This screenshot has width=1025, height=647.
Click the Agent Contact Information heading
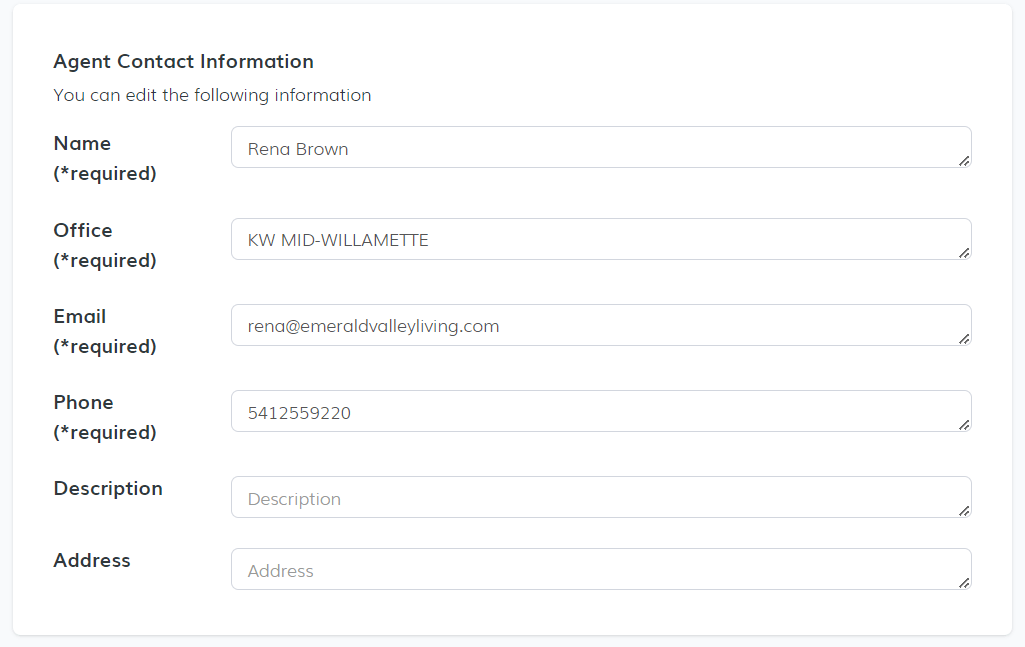click(x=183, y=62)
